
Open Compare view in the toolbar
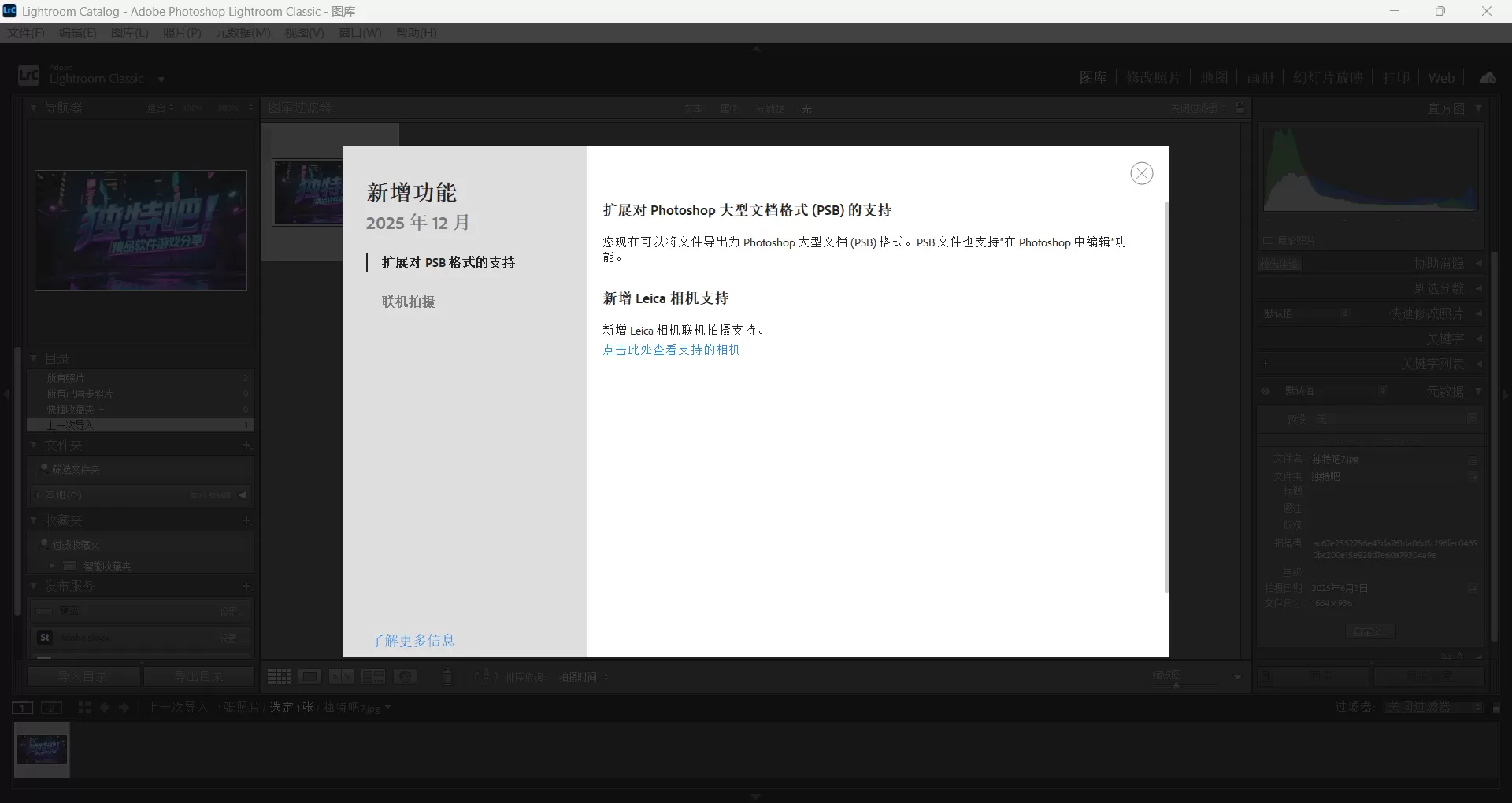coord(341,676)
